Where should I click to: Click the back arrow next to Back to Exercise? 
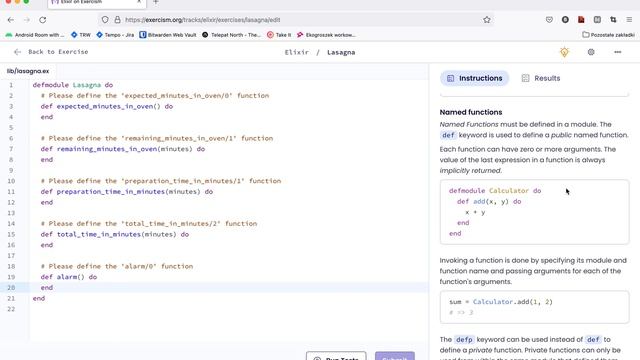17,52
